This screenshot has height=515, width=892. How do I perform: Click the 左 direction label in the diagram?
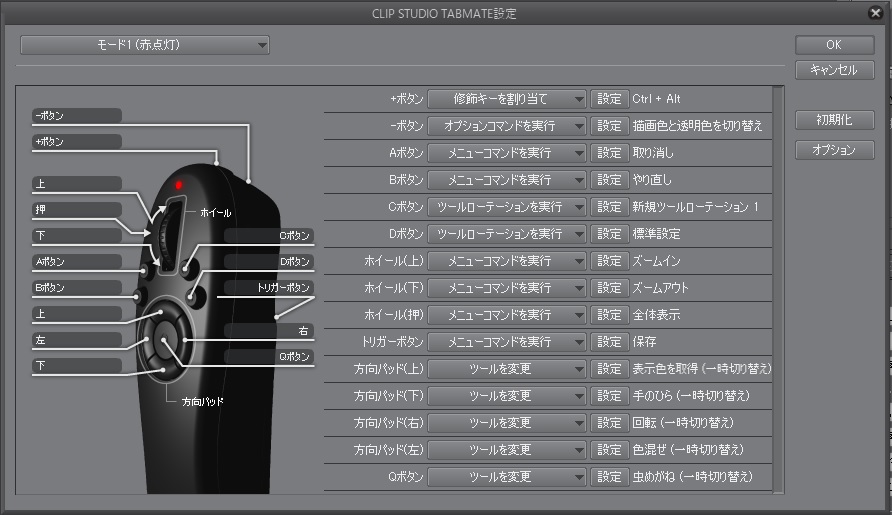[x=77, y=340]
